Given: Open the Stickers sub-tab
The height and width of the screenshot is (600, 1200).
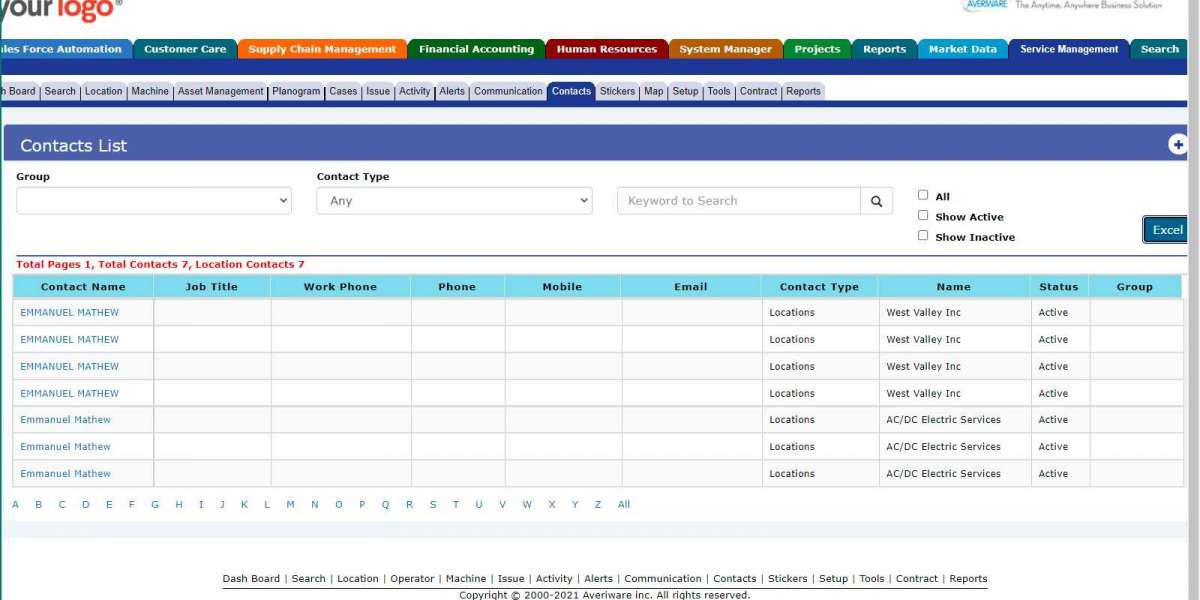Looking at the screenshot, I should [x=617, y=91].
